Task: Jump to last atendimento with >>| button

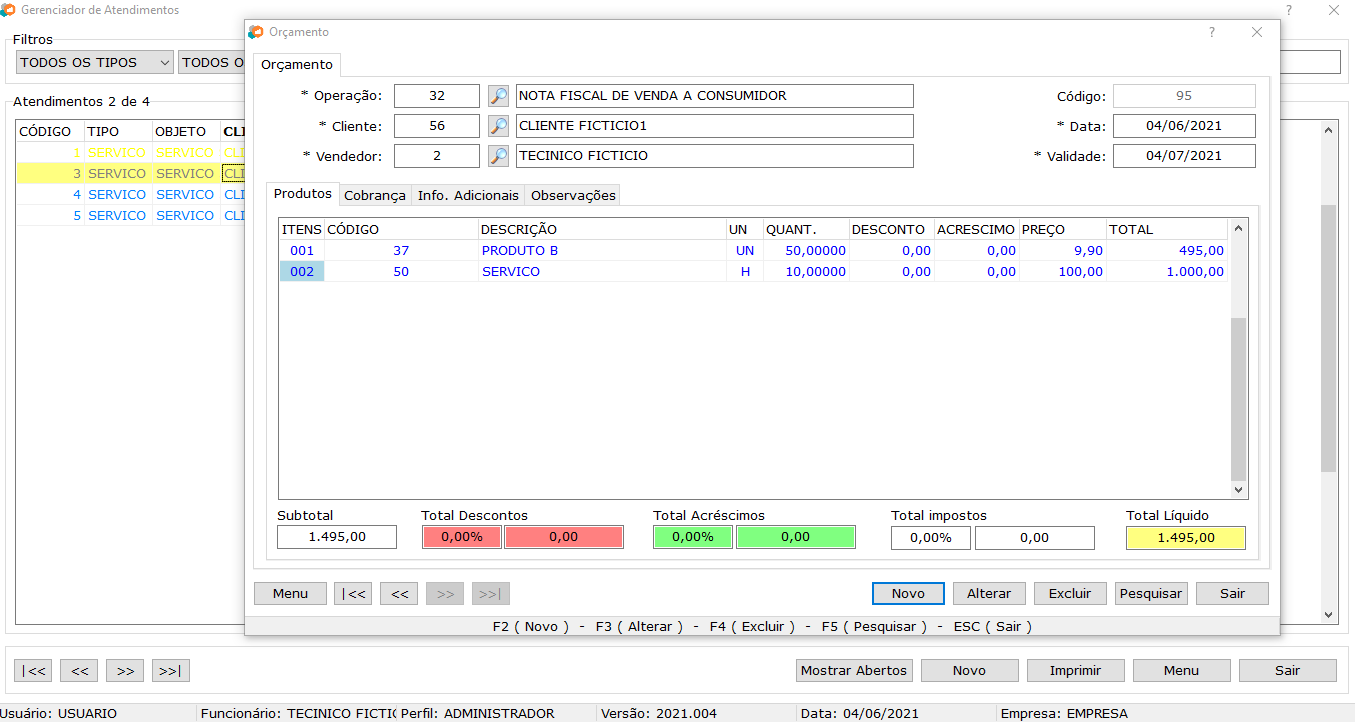Action: pyautogui.click(x=170, y=671)
